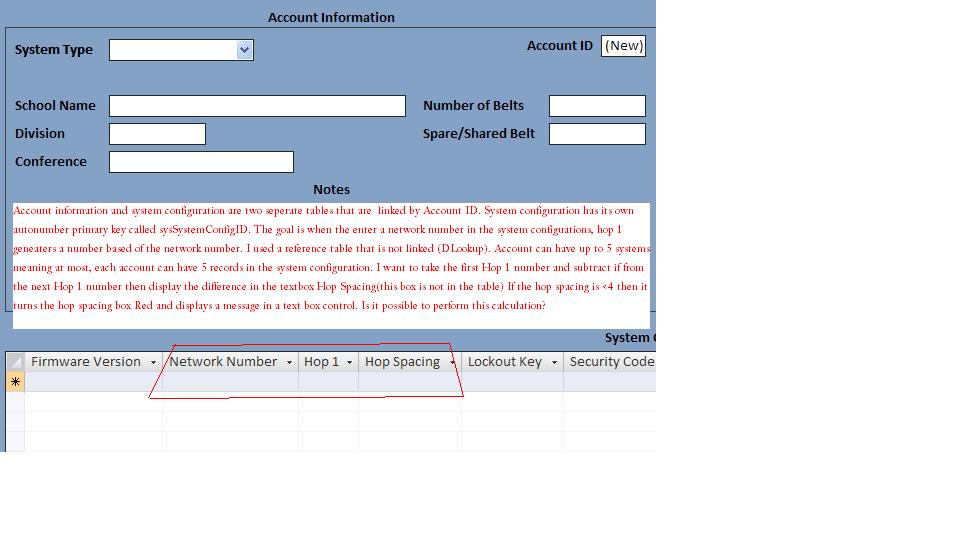Click the System Type label
The width and height of the screenshot is (960, 540).
[54, 50]
